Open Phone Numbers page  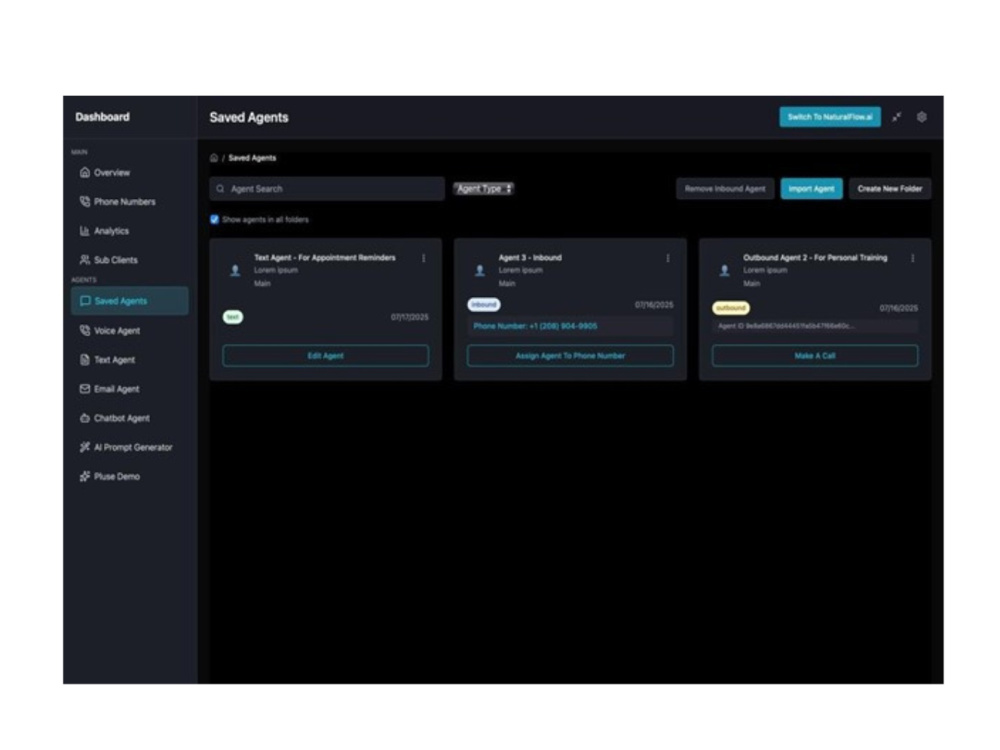click(x=129, y=202)
